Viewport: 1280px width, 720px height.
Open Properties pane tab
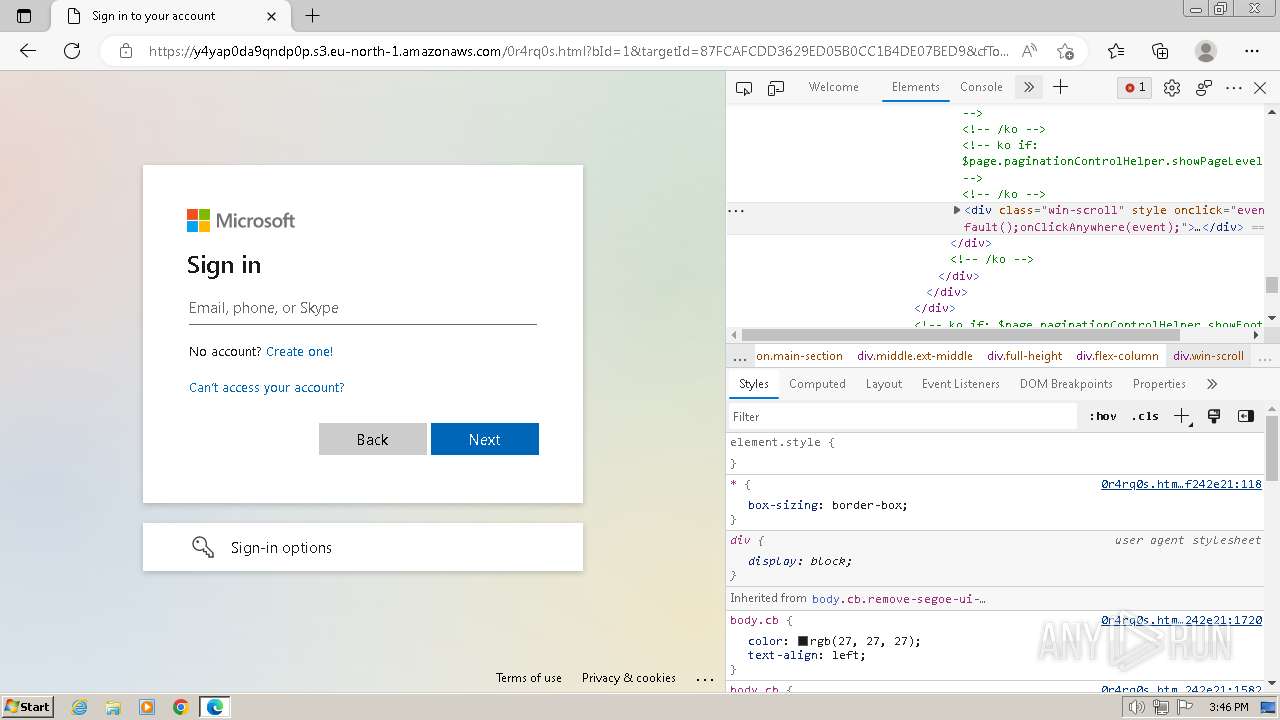(1159, 384)
